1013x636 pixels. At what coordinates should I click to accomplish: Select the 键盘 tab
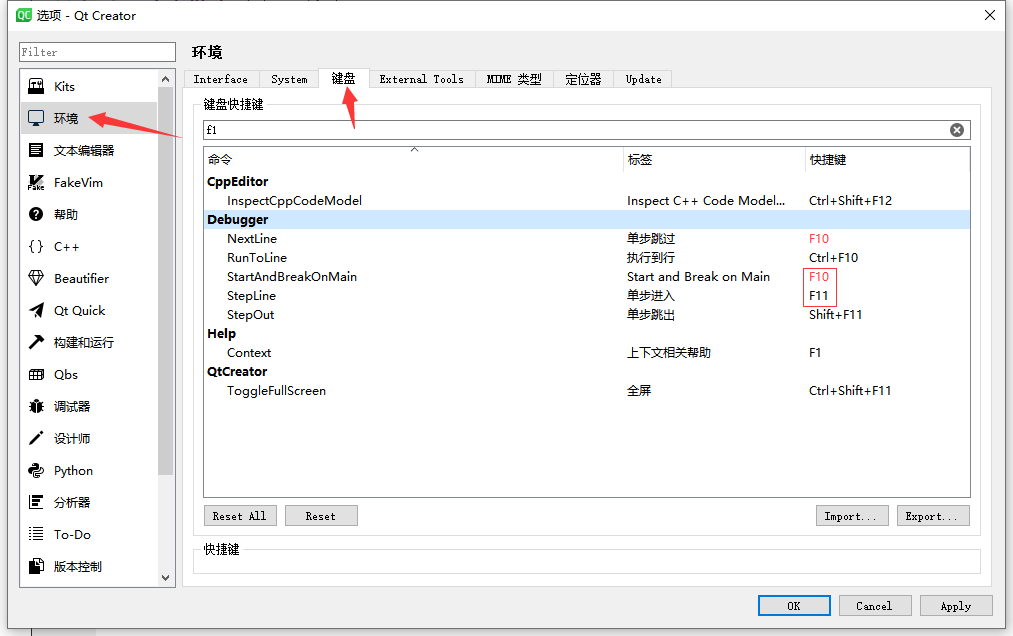(x=343, y=78)
